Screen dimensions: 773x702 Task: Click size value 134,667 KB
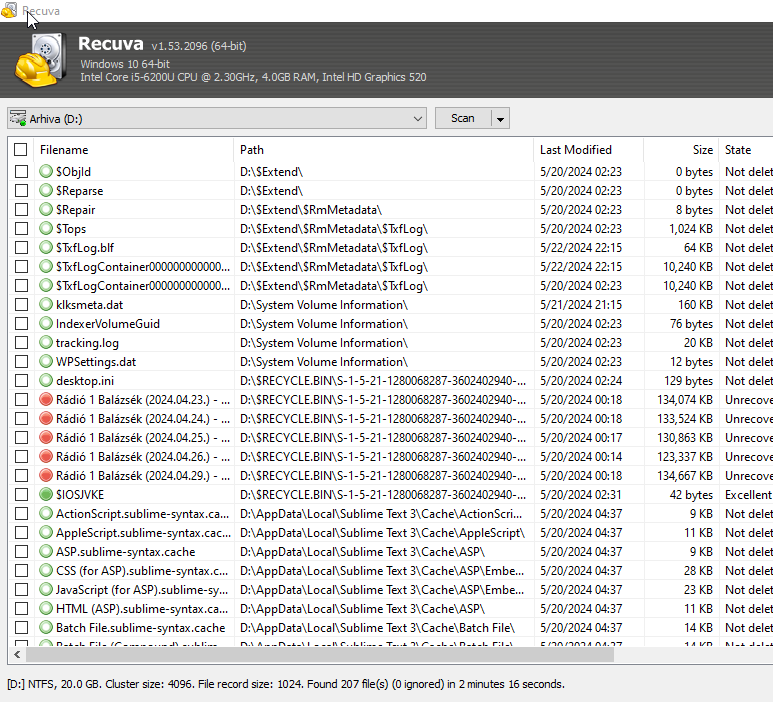tap(685, 475)
